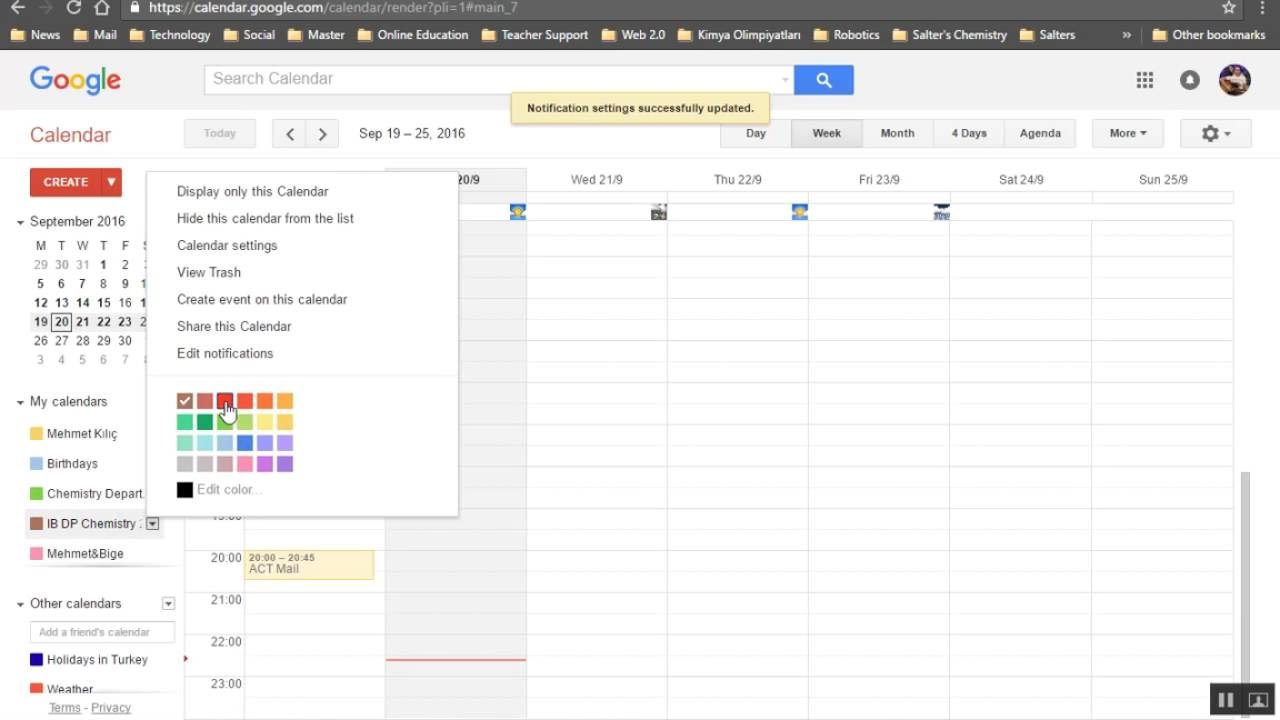Switch to the Day view
The width and height of the screenshot is (1280, 720).
click(756, 133)
